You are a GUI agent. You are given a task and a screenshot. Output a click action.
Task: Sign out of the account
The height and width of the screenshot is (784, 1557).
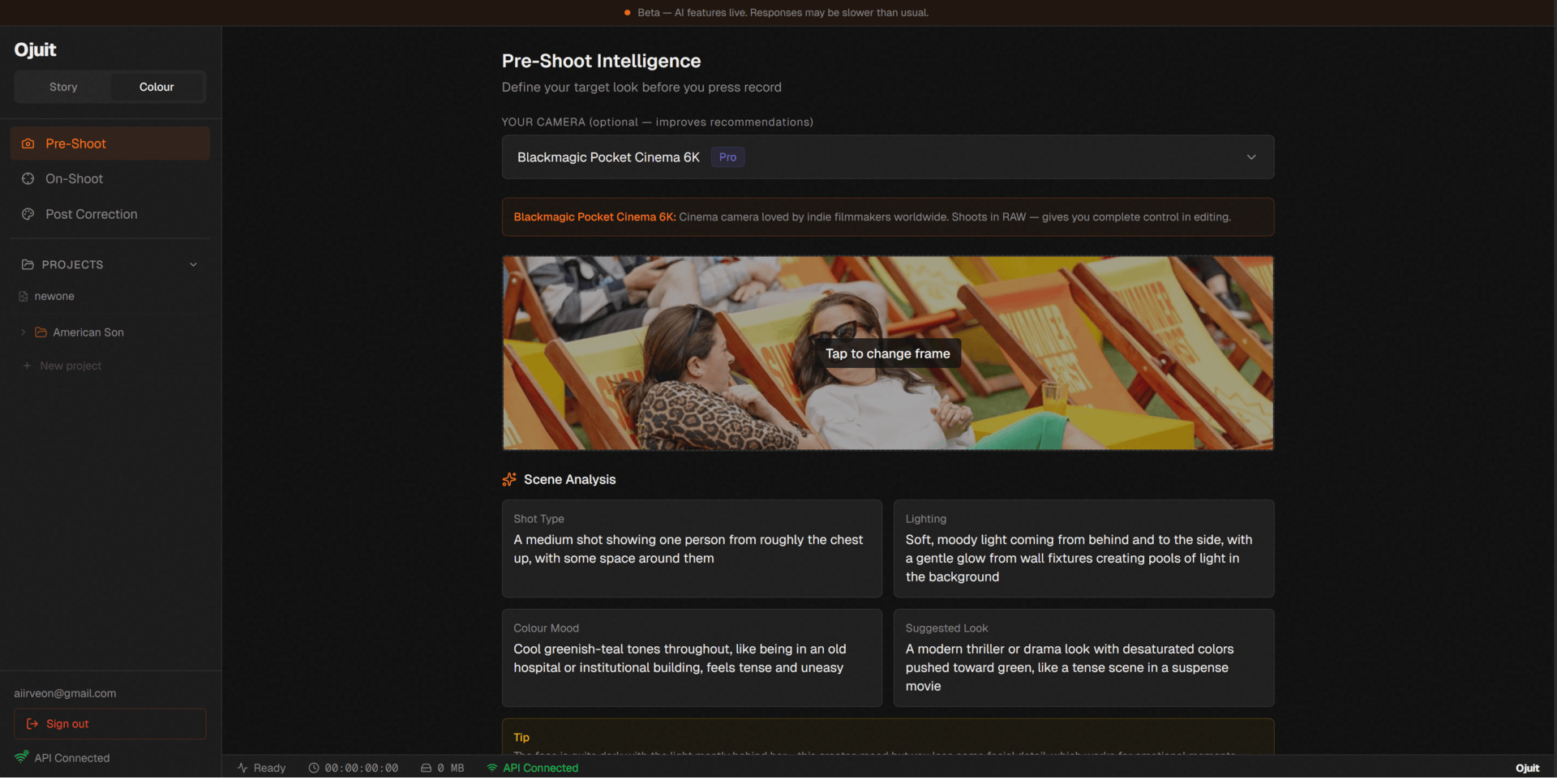109,724
